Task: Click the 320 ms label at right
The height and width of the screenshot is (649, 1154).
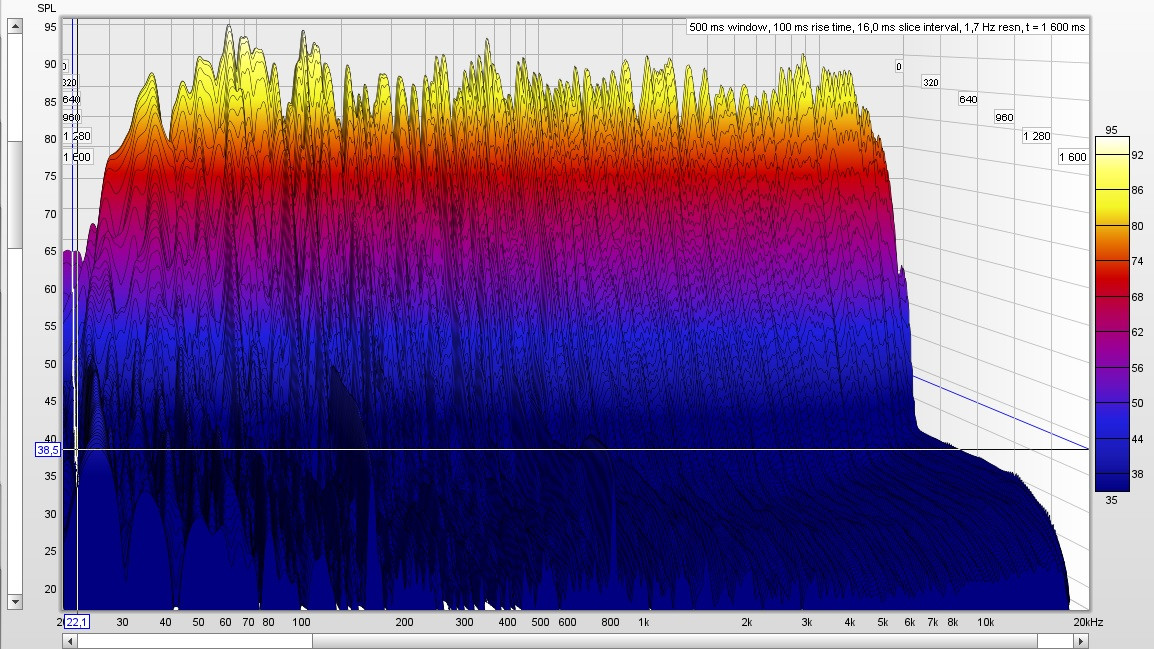Action: [931, 82]
